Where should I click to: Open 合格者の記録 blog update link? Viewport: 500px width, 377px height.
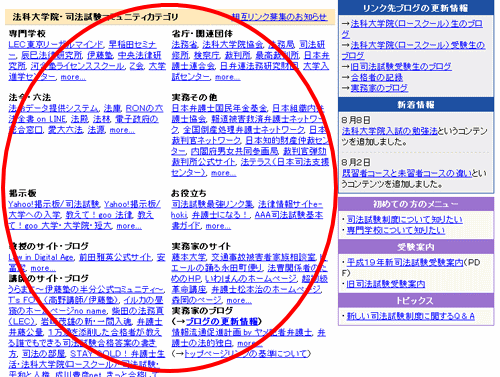(x=377, y=77)
